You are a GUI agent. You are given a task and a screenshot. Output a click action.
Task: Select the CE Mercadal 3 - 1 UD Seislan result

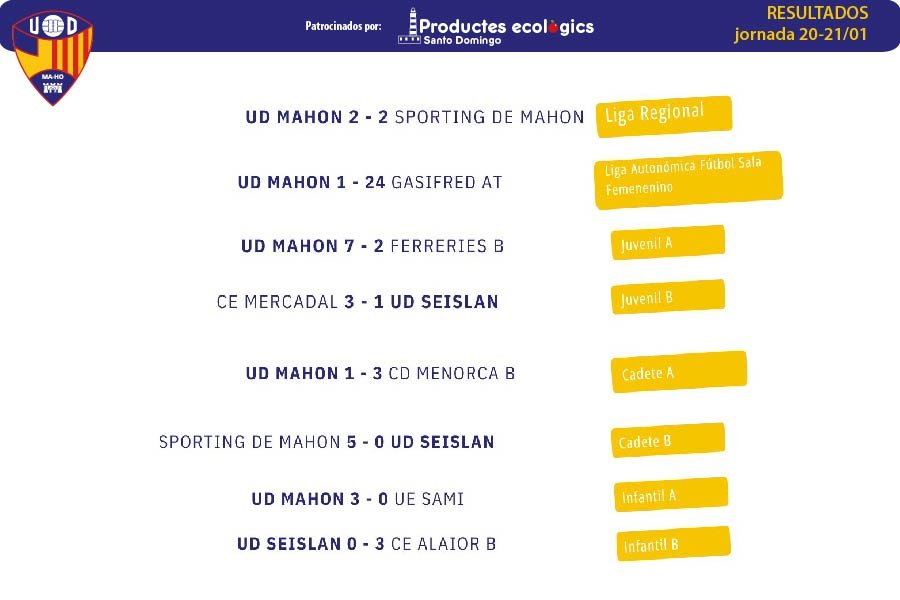click(x=358, y=302)
